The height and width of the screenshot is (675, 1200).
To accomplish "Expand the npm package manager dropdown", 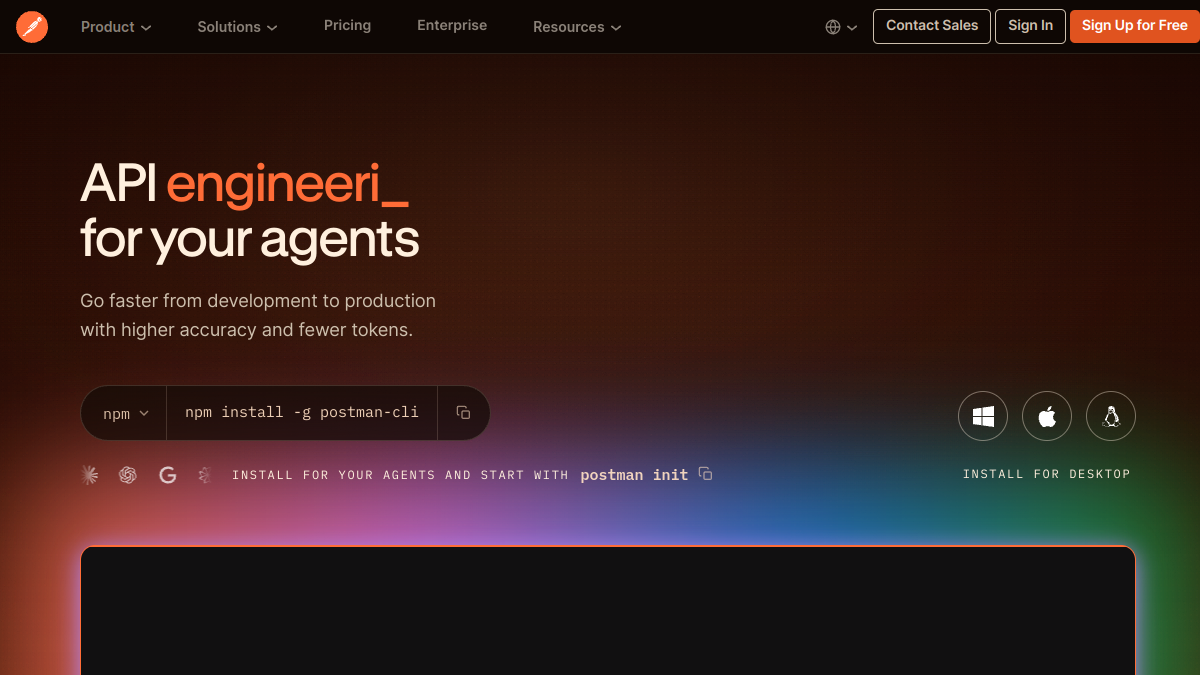I will coord(125,413).
